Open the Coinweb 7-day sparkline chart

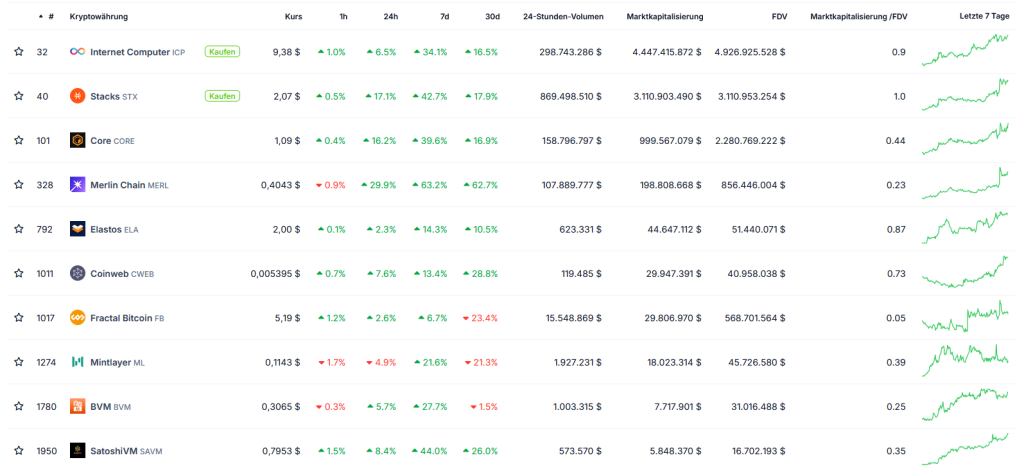[x=965, y=272]
